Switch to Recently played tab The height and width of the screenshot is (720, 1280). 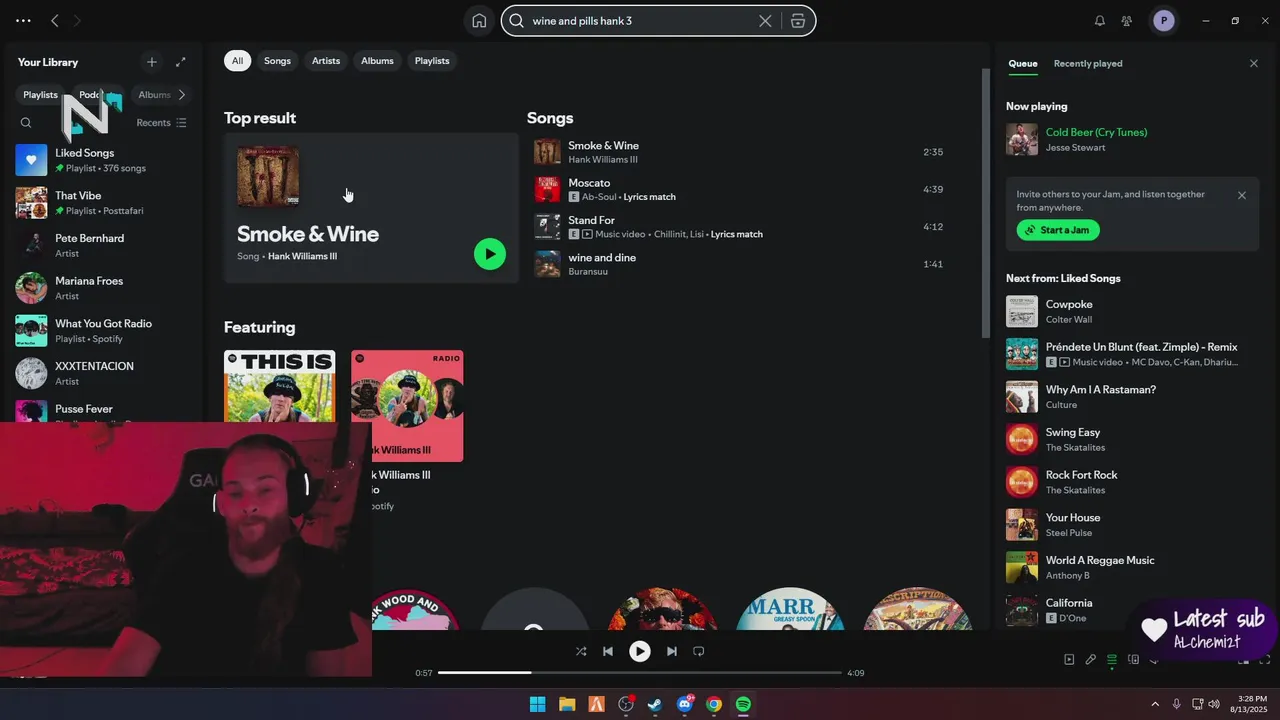1088,63
